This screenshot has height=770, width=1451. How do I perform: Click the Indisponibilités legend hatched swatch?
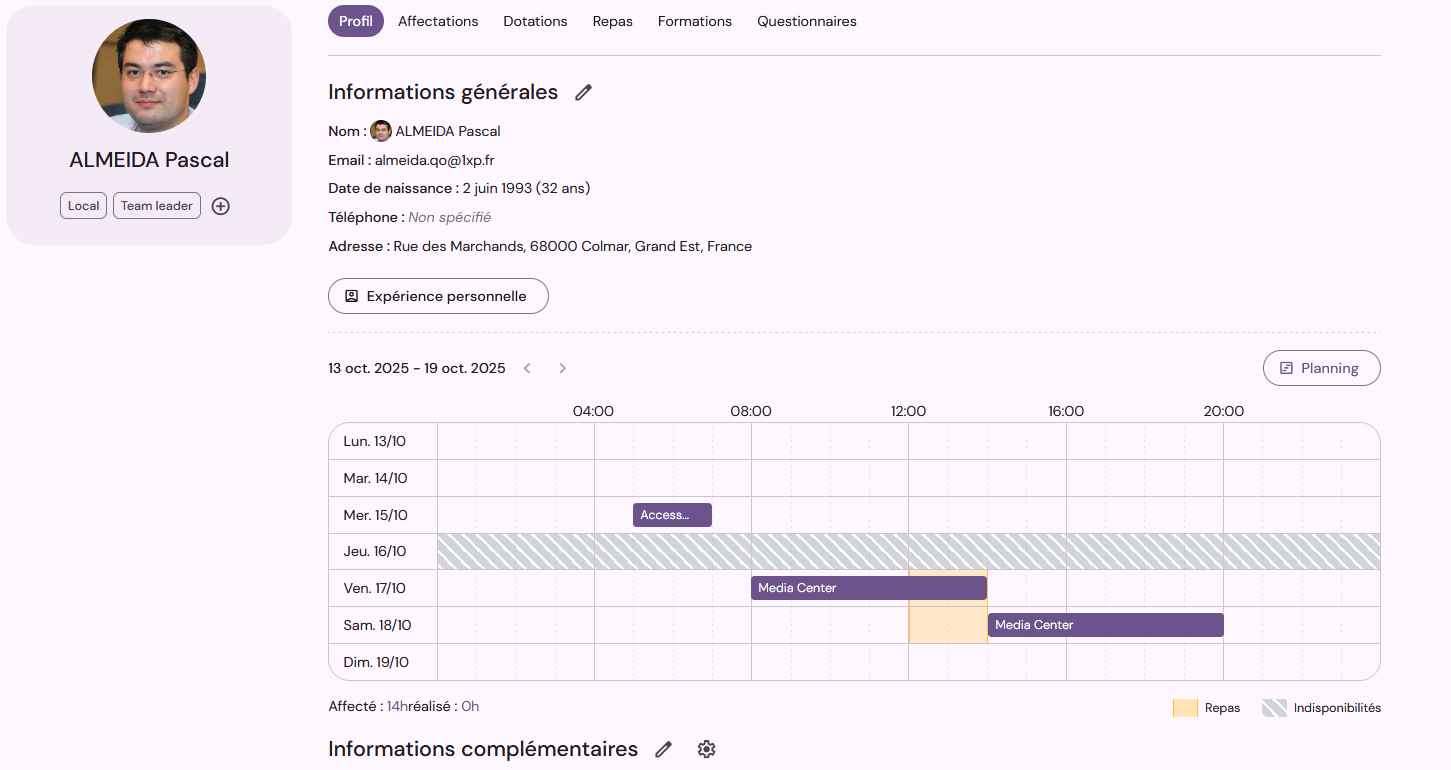click(1274, 708)
